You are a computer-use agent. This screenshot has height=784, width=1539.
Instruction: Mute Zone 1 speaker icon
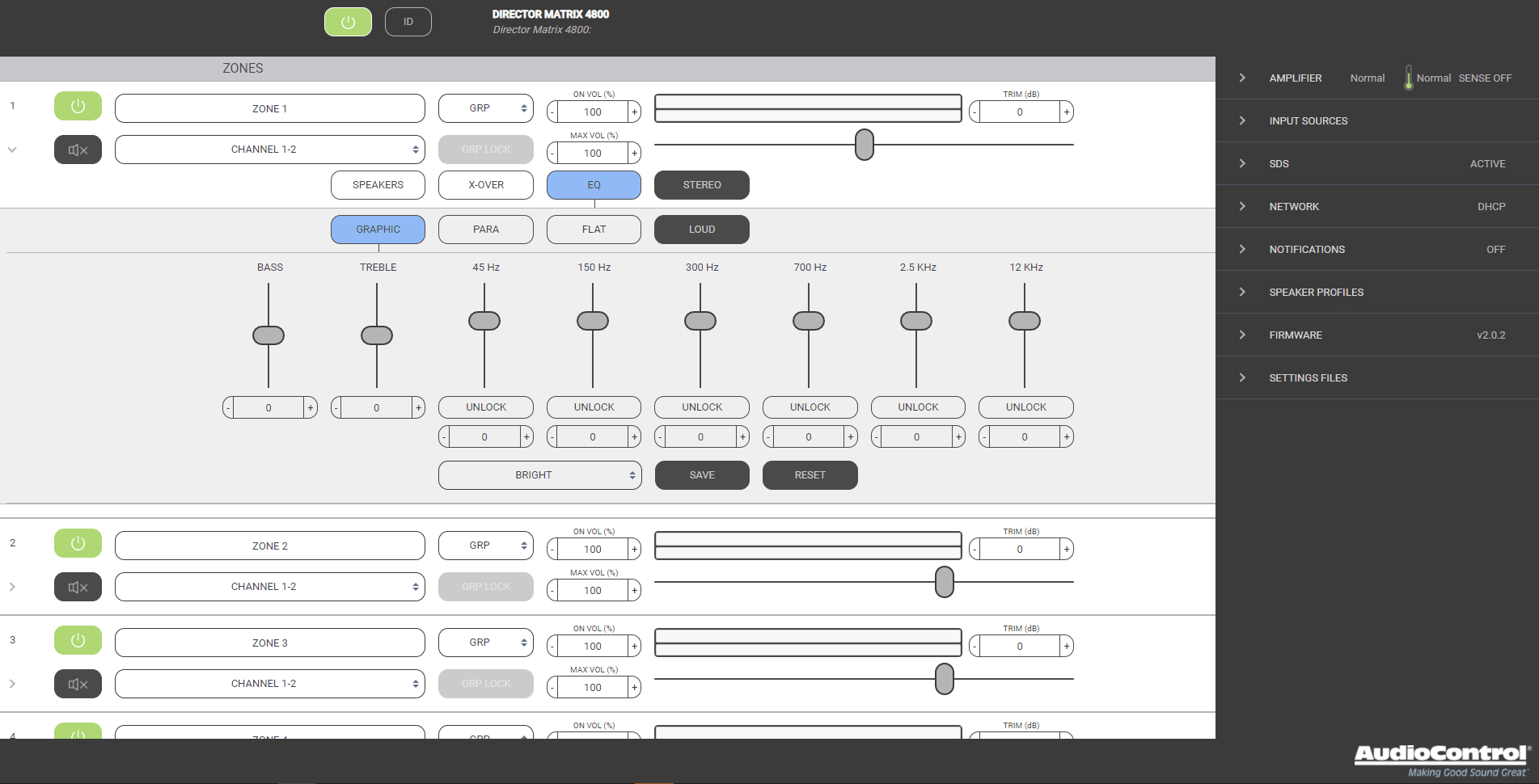78,150
